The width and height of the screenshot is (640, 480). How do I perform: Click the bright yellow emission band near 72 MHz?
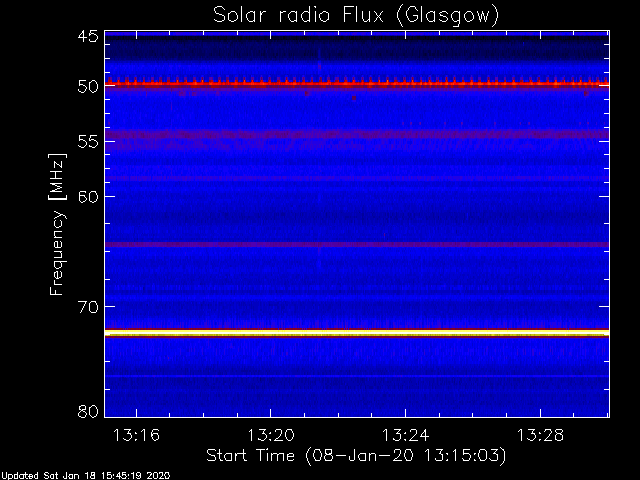point(357,333)
